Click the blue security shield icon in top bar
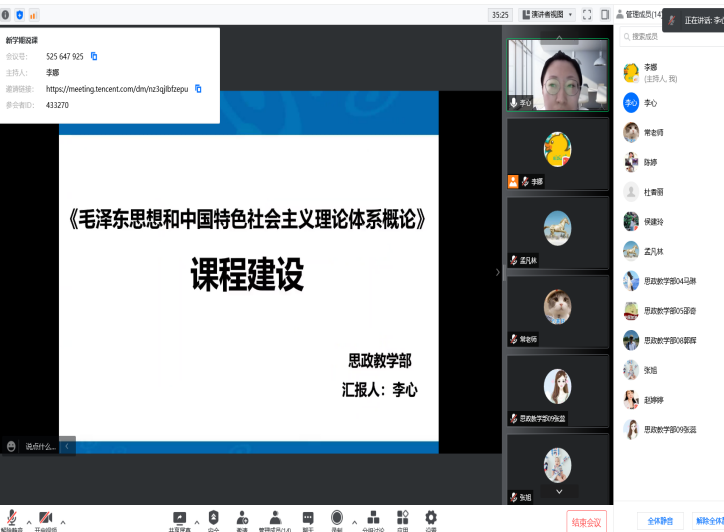The image size is (724, 532). coord(19,15)
